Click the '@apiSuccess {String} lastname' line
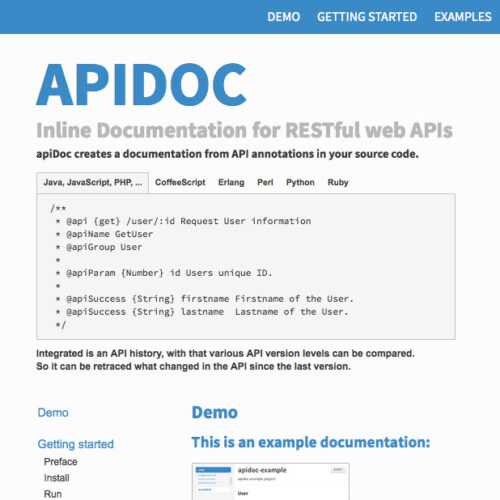This screenshot has width=500, height=500. (202, 312)
